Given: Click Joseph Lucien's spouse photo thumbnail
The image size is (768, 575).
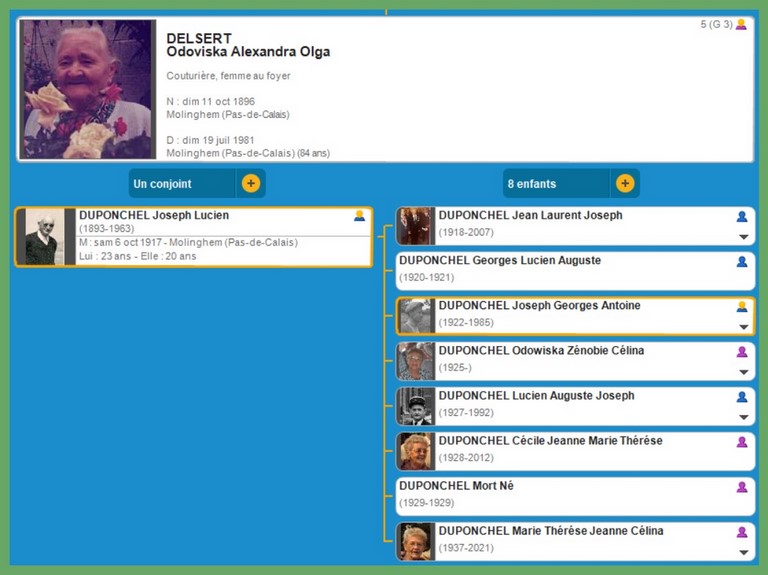Looking at the screenshot, I should [x=44, y=237].
